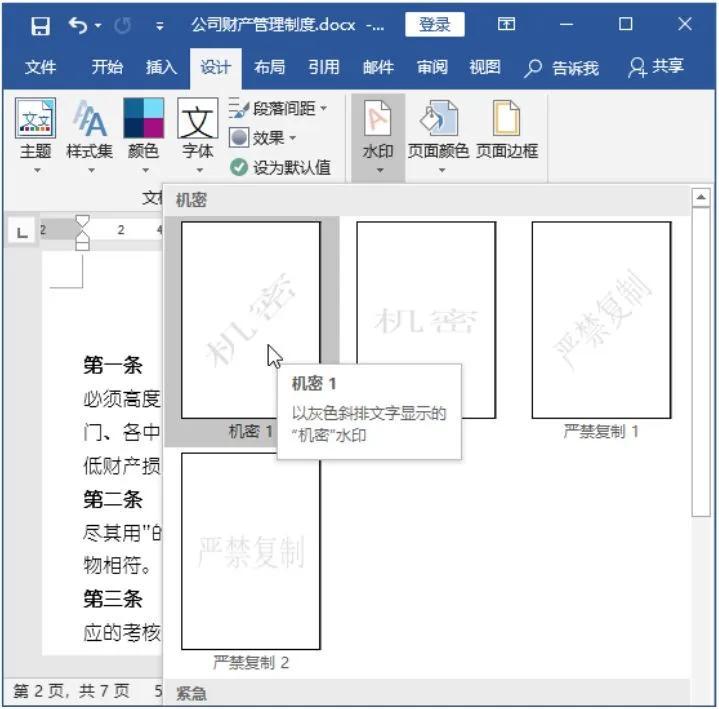Open the 审阅 tab

pos(432,67)
